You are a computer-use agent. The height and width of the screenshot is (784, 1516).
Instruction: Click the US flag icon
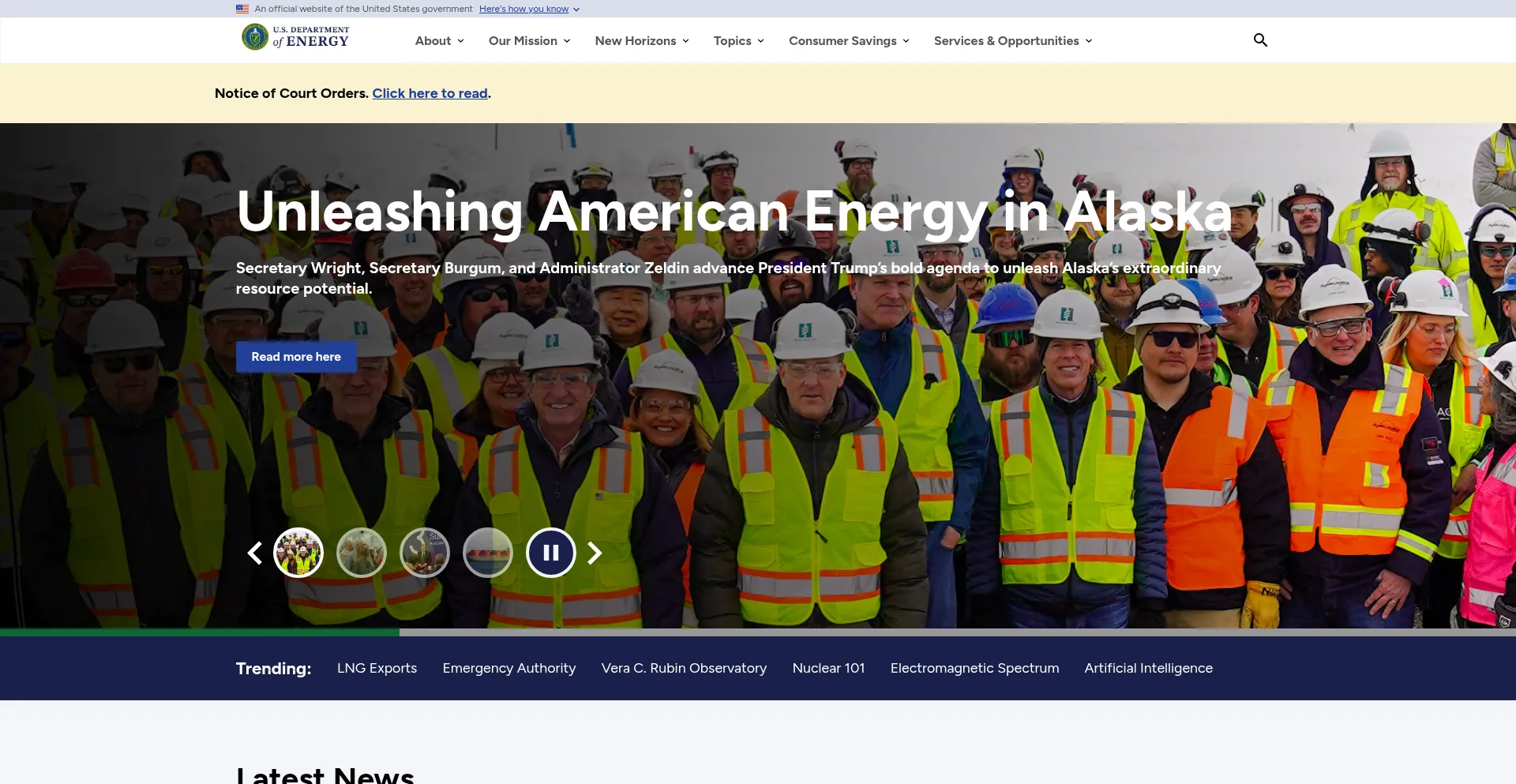[242, 9]
